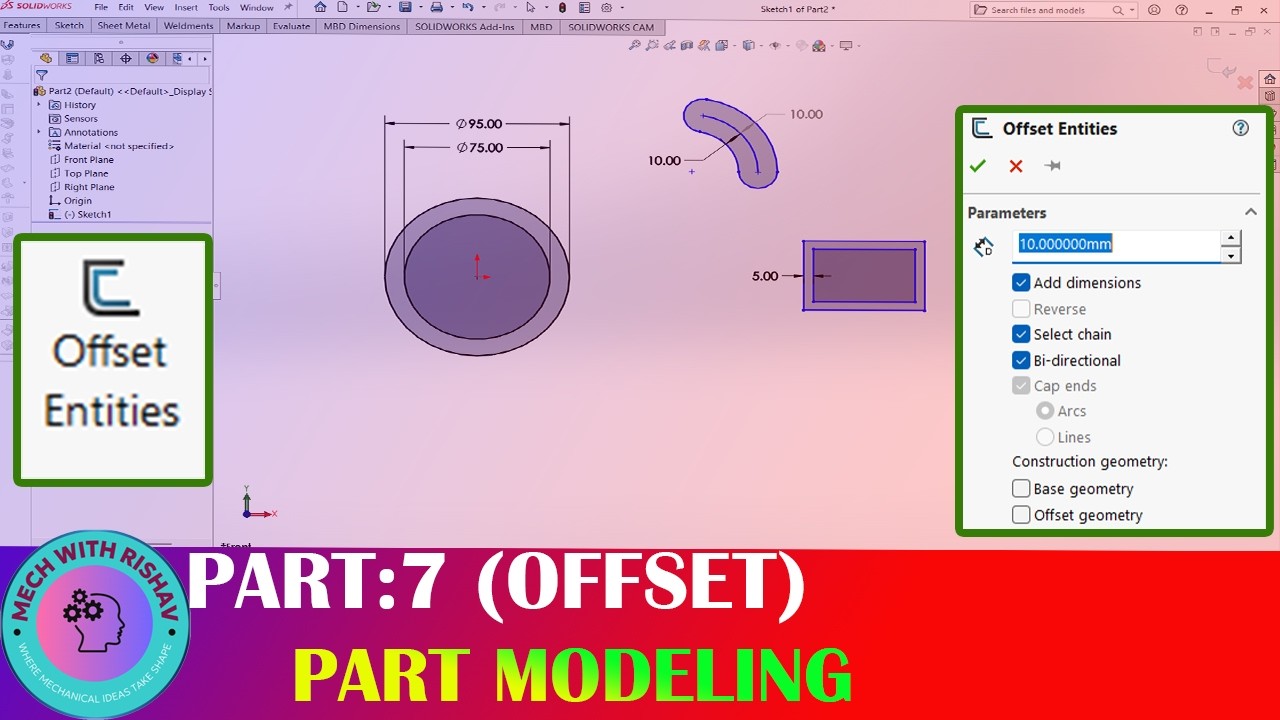
Task: Click the Select cursor tool icon
Action: [x=530, y=7]
